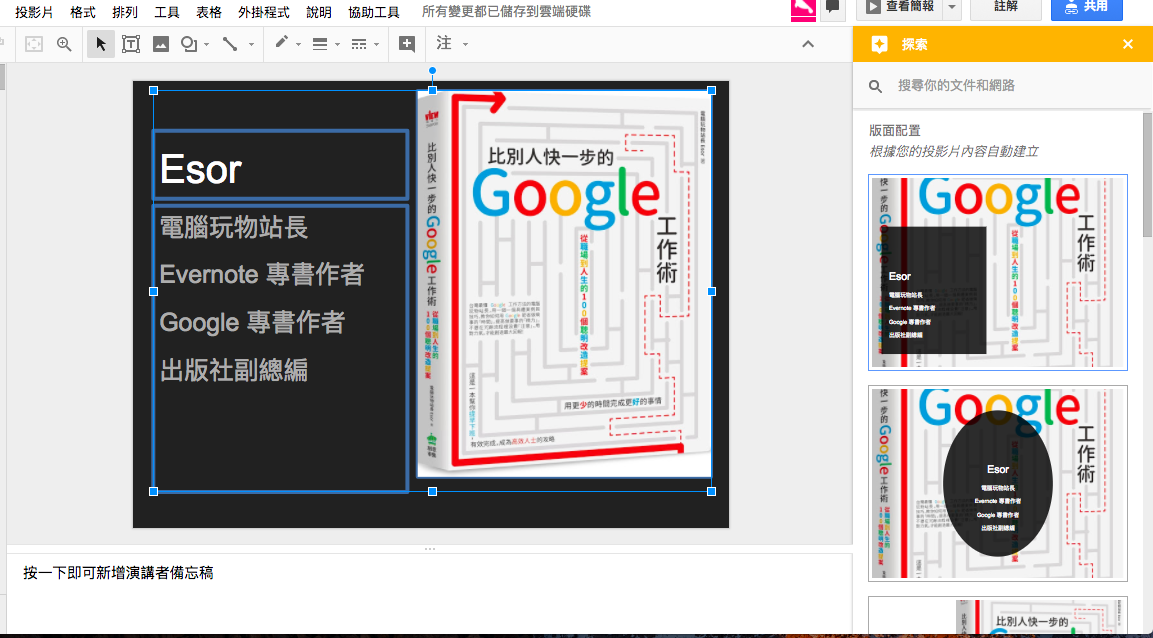
Task: Open the present options dropdown arrow
Action: tap(952, 7)
